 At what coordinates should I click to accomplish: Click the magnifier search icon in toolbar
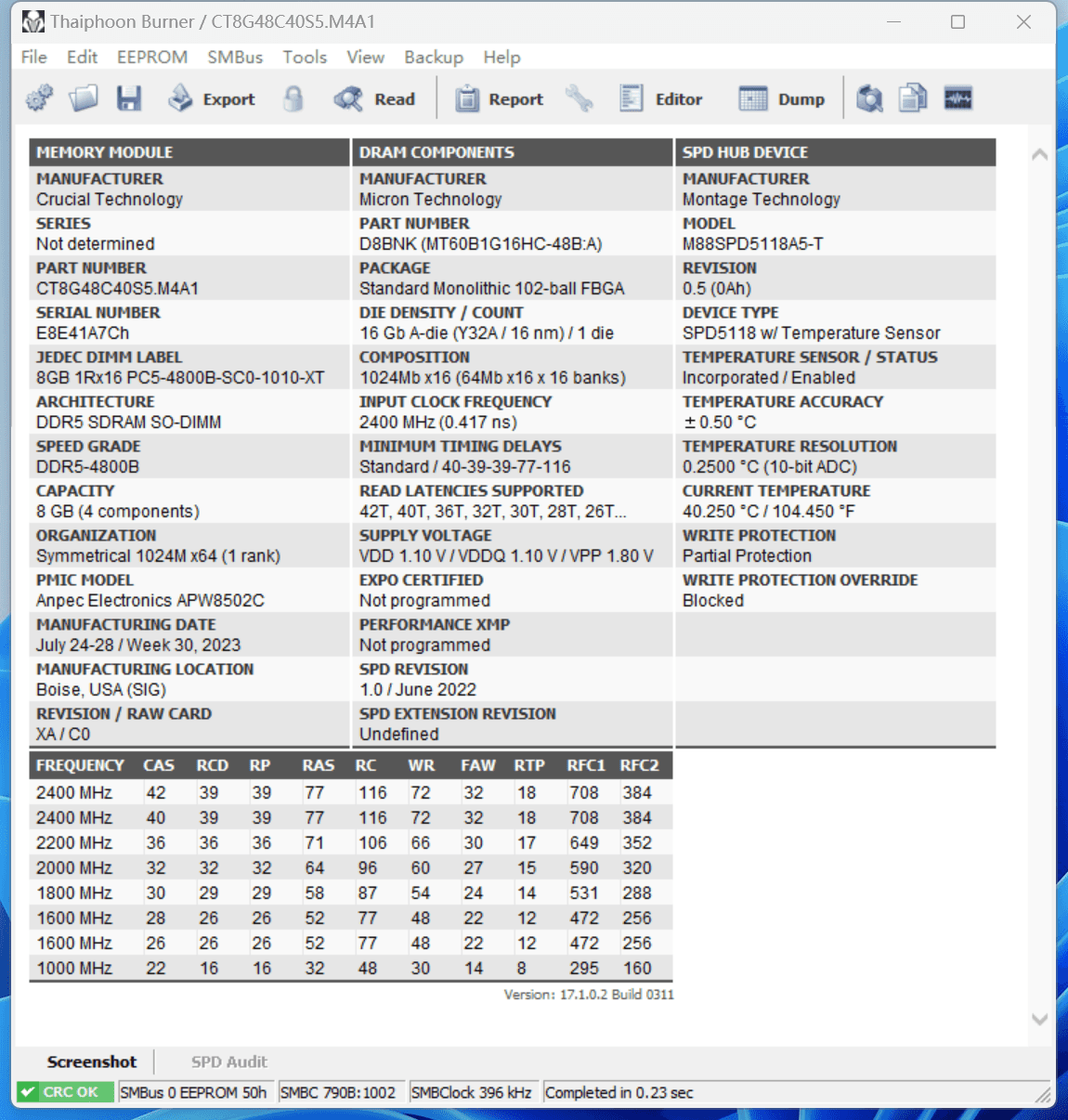click(x=869, y=98)
